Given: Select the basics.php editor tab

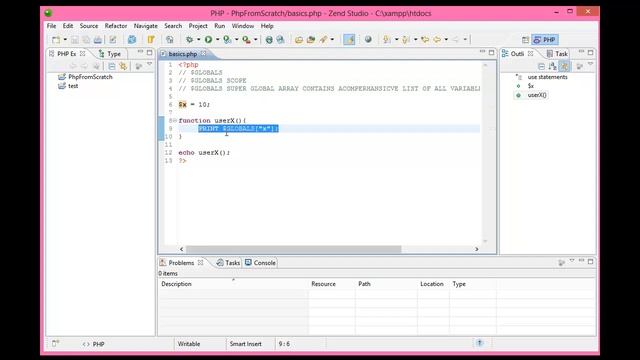Looking at the screenshot, I should (182, 53).
